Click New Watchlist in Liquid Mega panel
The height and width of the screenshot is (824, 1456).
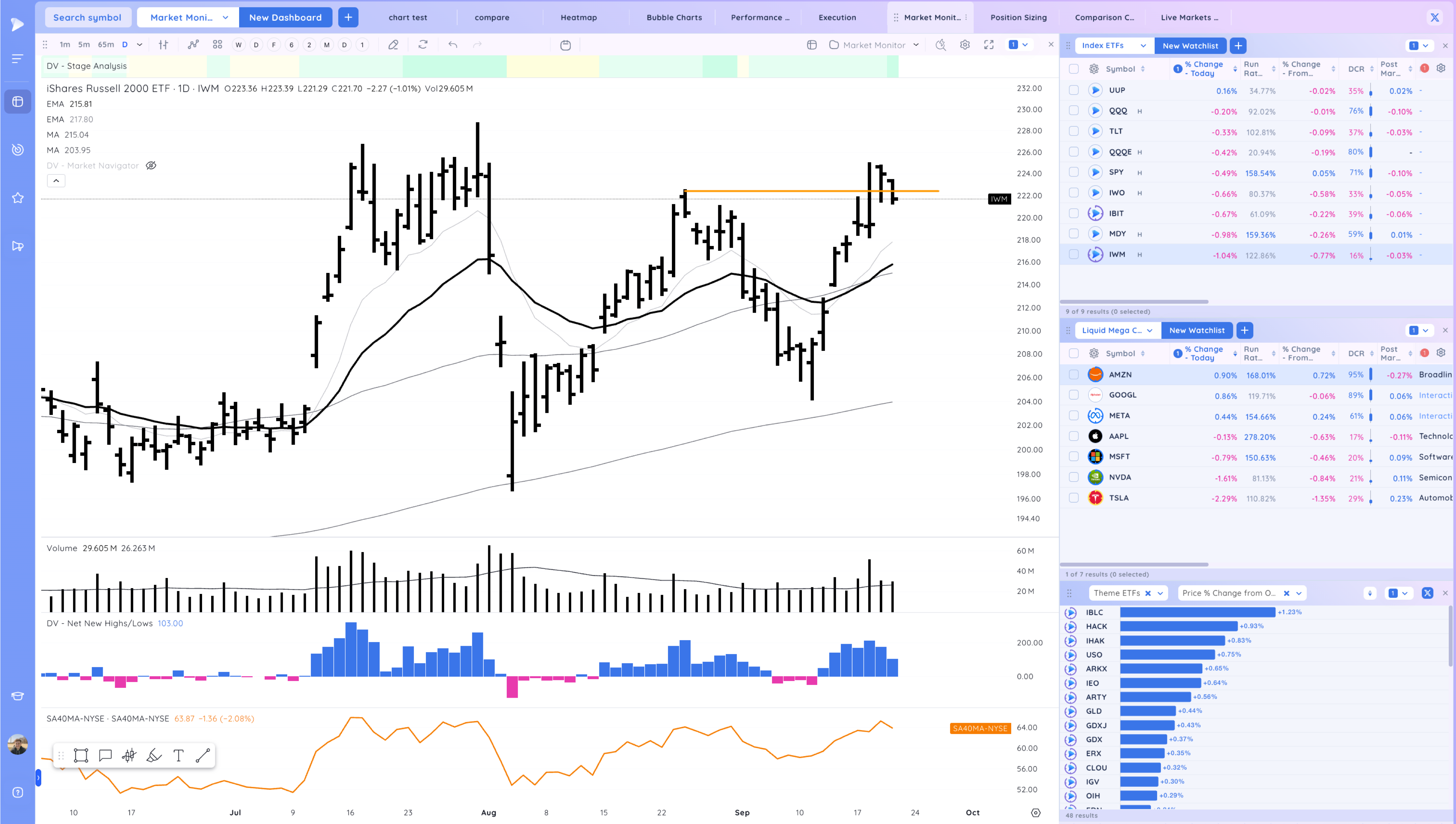pyautogui.click(x=1196, y=330)
